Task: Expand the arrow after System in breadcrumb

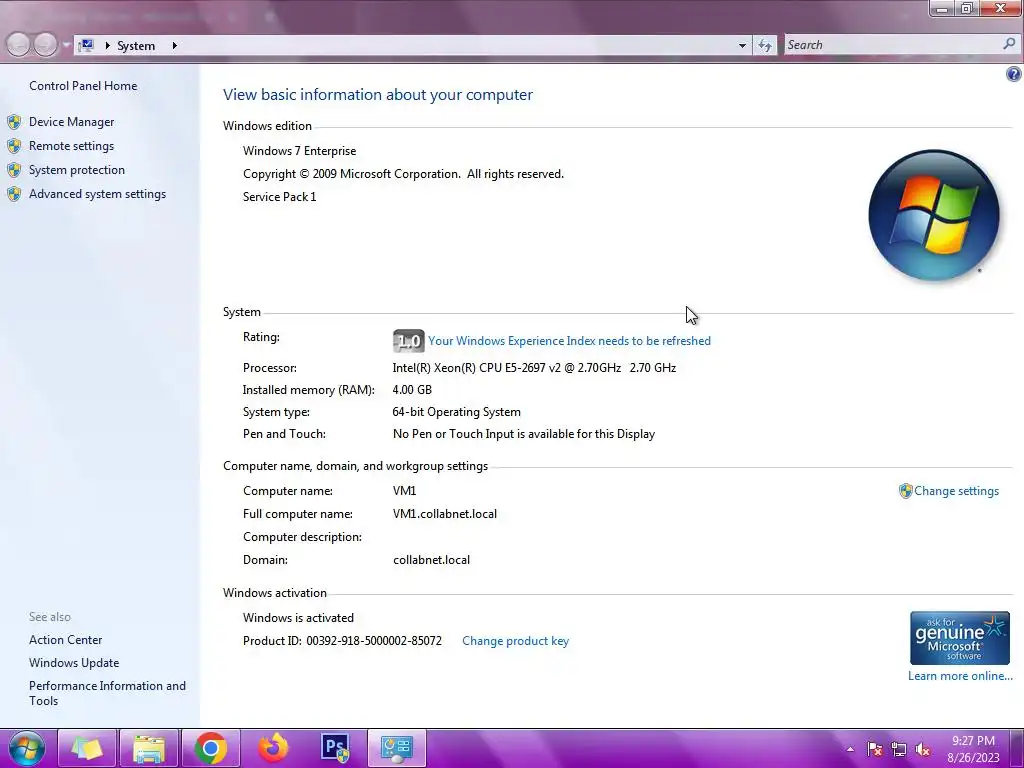Action: (174, 46)
